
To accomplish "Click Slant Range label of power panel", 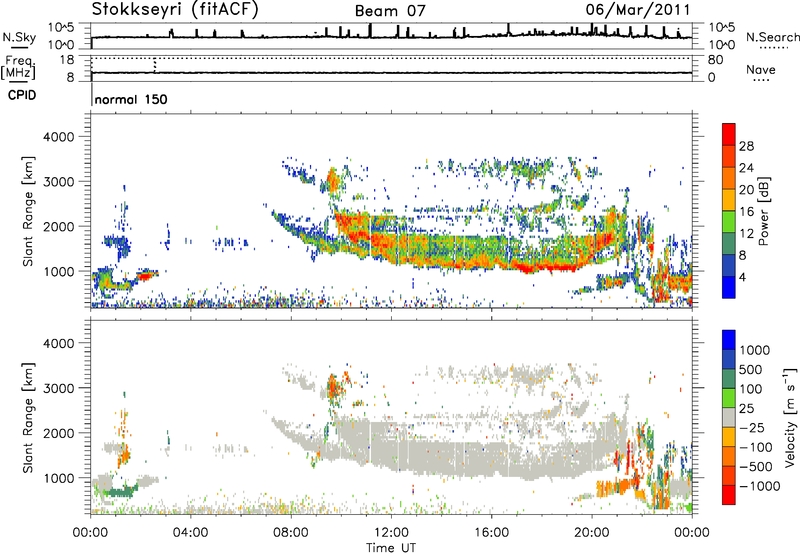I will coord(29,211).
